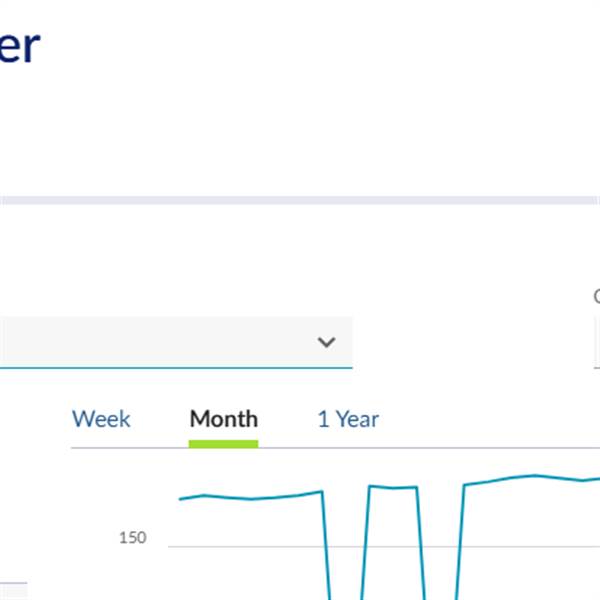Open the gray select box field
This screenshot has height=600, width=600.
176,342
